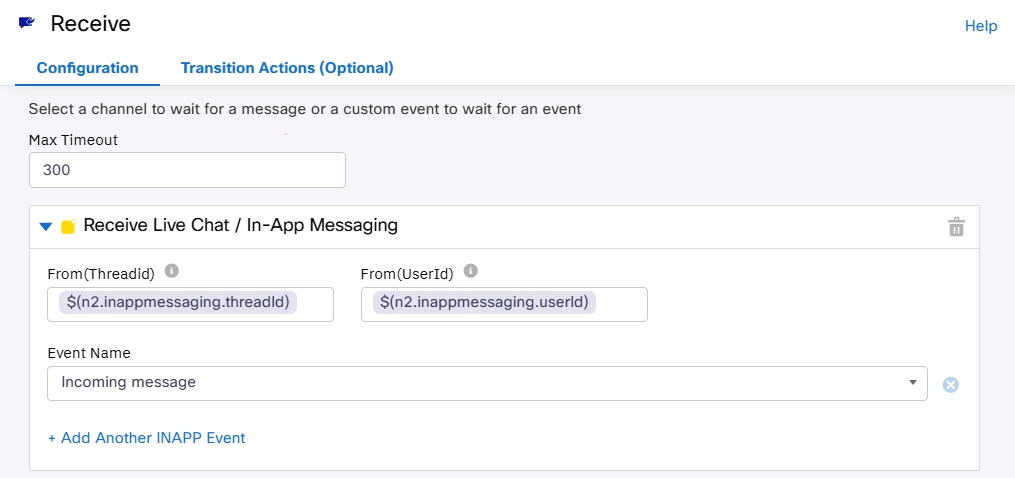Click the Receive Live Chat section title
This screenshot has width=1015, height=478.
[x=240, y=226]
